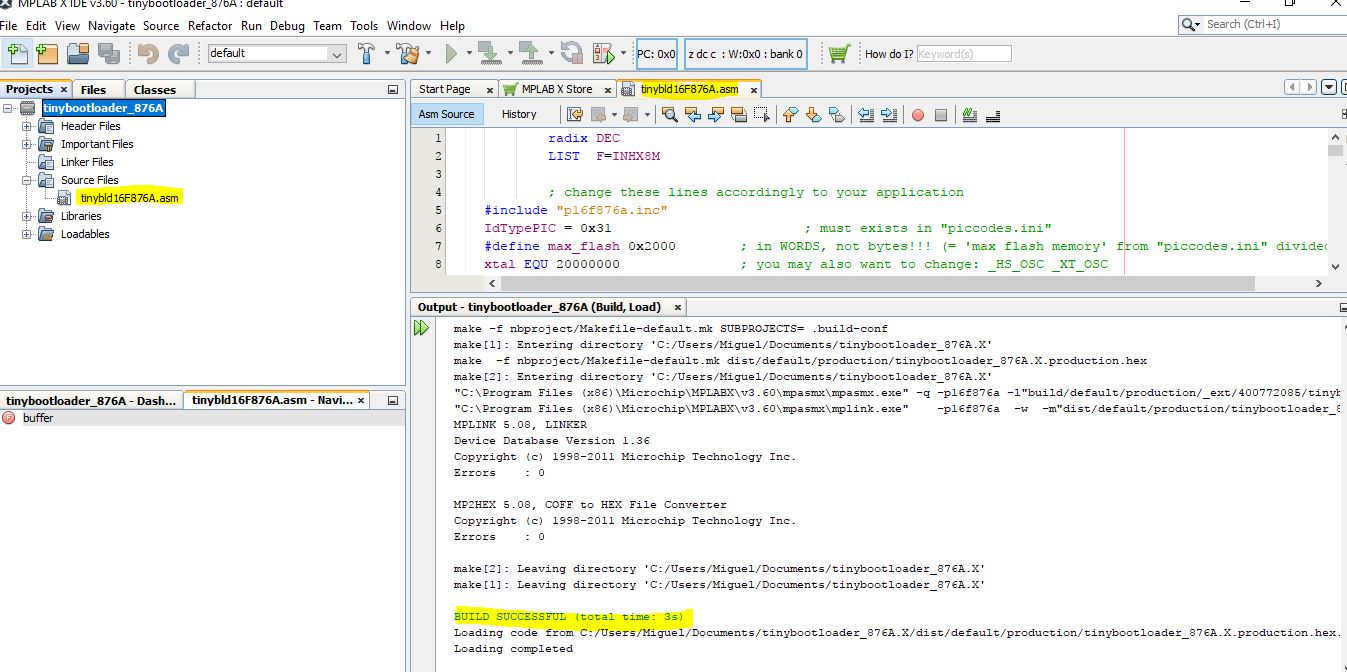Open the dropdown beside Make and Program Device
Image resolution: width=1347 pixels, height=672 pixels.
pyautogui.click(x=510, y=53)
